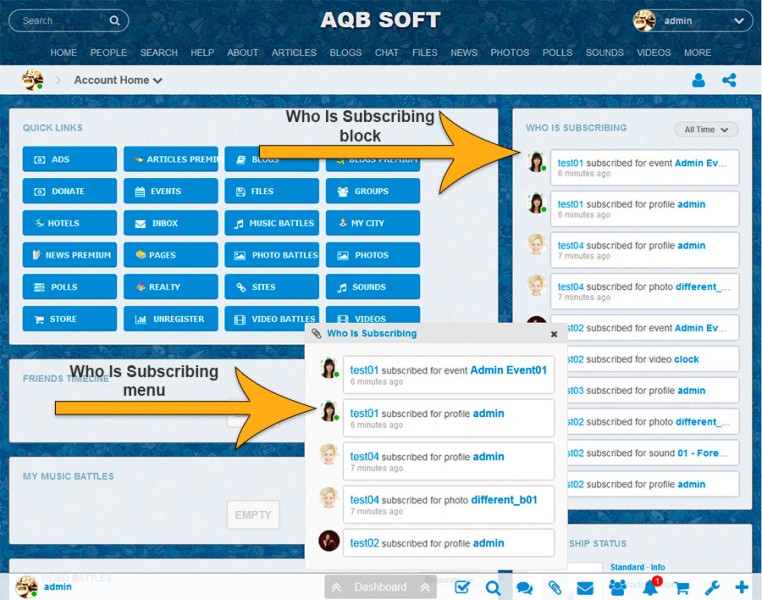Click the Who Is Subscribing popup title link
This screenshot has width=762, height=600.
(x=372, y=333)
